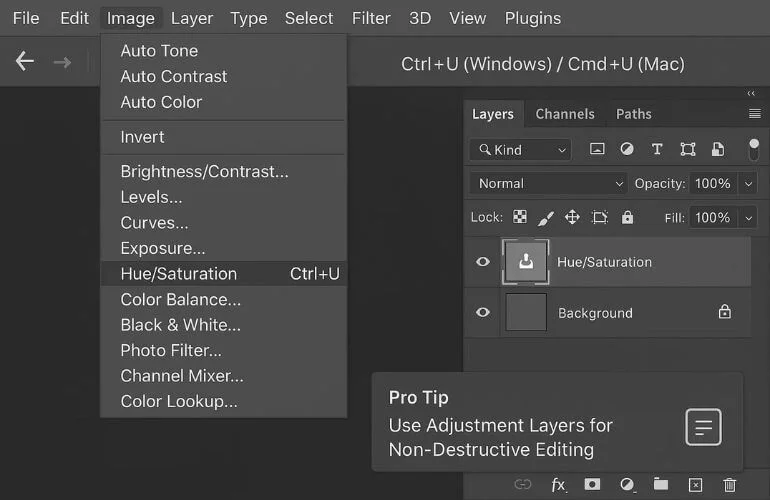Filter layers by type (T) icon
Image resolution: width=770 pixels, height=500 pixels.
click(657, 149)
